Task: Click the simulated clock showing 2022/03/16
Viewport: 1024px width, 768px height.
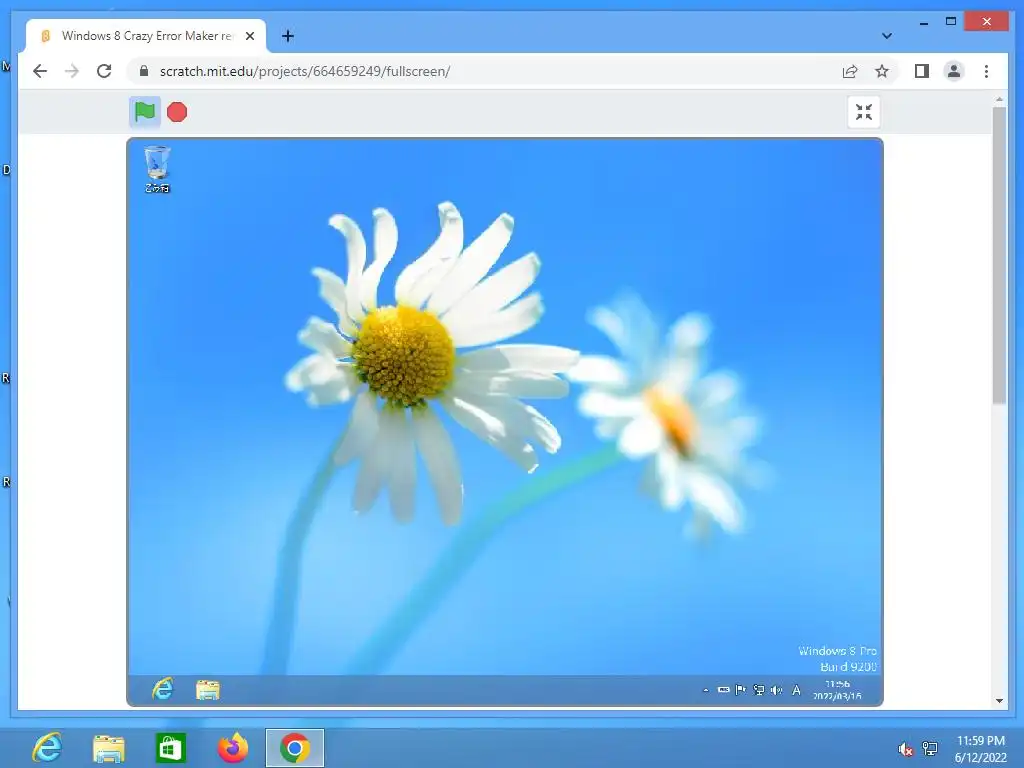Action: [837, 690]
